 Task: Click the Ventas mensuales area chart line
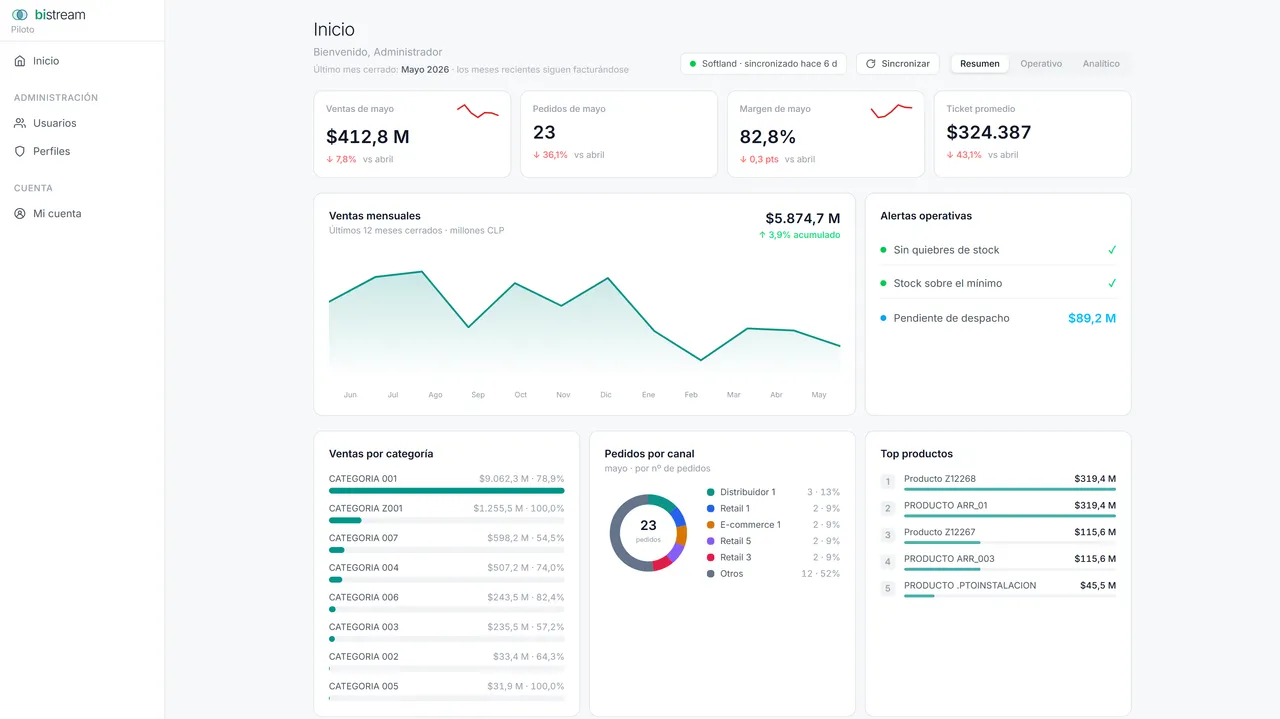(x=584, y=314)
